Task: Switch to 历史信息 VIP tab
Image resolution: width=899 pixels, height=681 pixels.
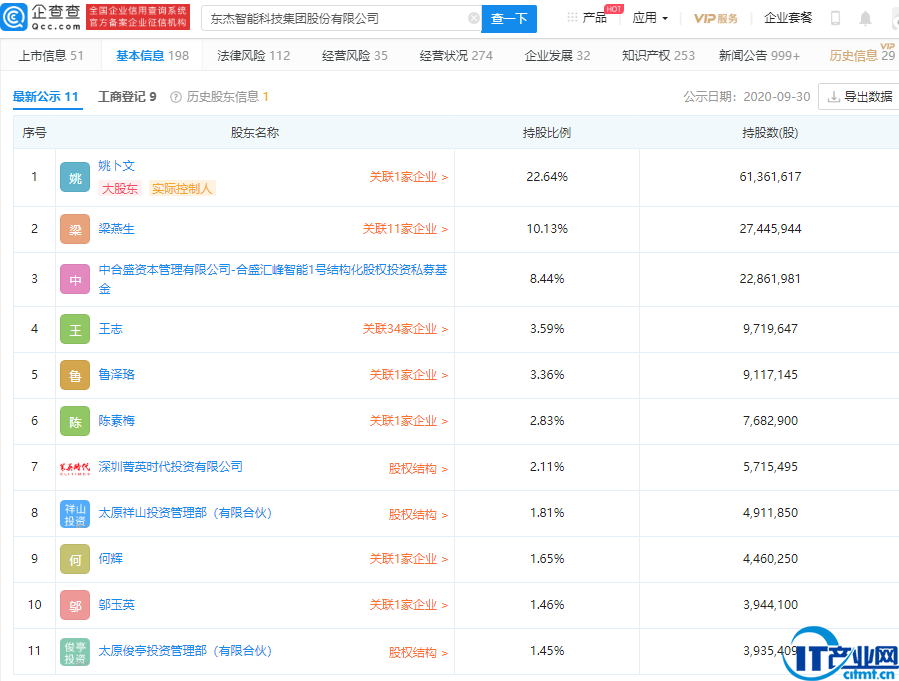Action: pyautogui.click(x=862, y=54)
